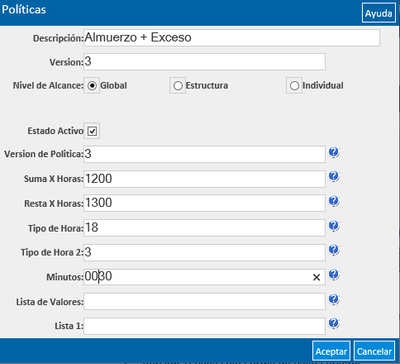Open help icon beside Lista de Valores
Screen dimensions: 400x364
point(334,300)
